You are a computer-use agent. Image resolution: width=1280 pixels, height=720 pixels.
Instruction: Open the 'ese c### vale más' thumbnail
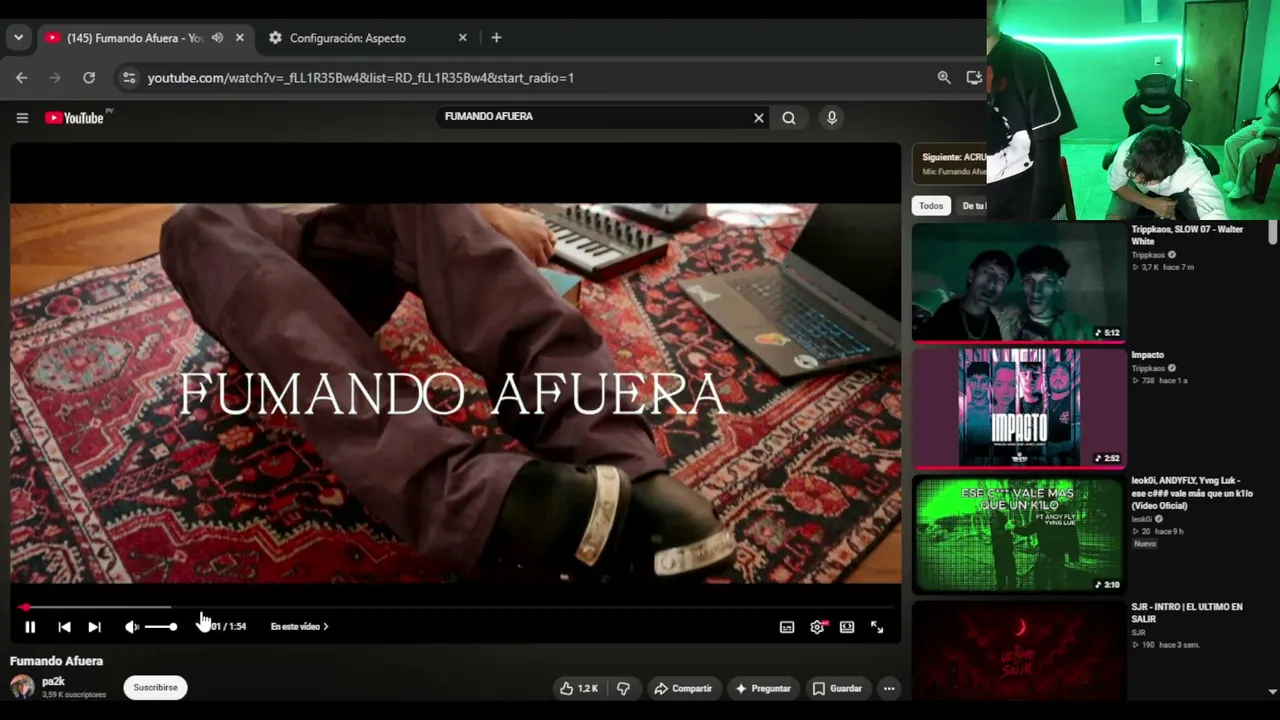click(1018, 534)
